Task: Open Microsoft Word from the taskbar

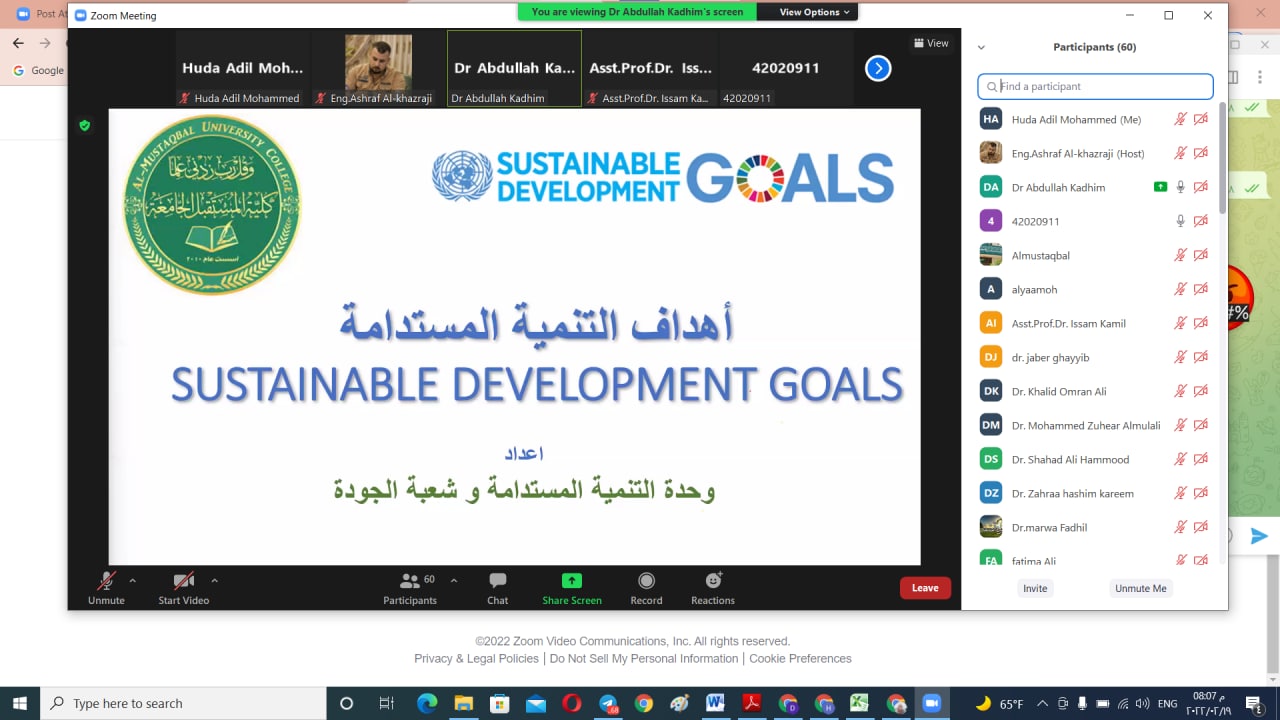Action: point(715,703)
